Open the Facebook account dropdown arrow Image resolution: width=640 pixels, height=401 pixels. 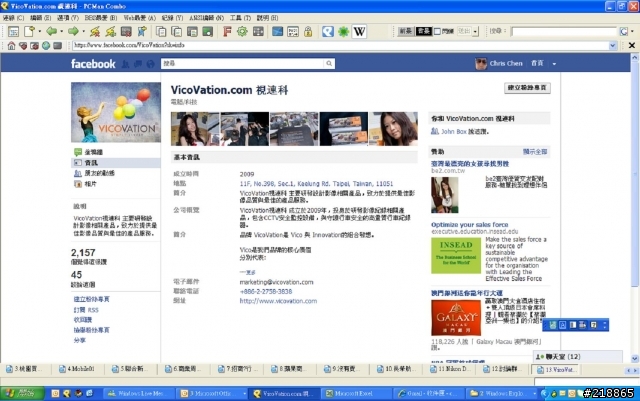pos(554,64)
